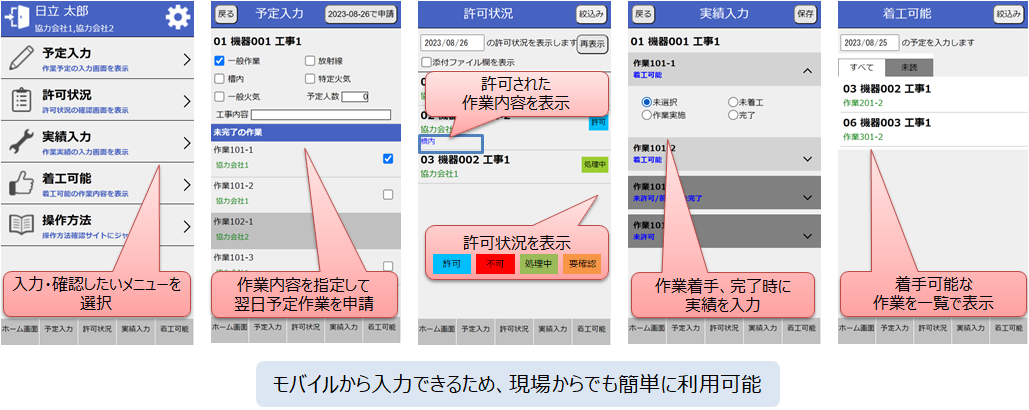
Task: Click the chevron arrow on the 許可状況 menu row
Action: tap(186, 101)
